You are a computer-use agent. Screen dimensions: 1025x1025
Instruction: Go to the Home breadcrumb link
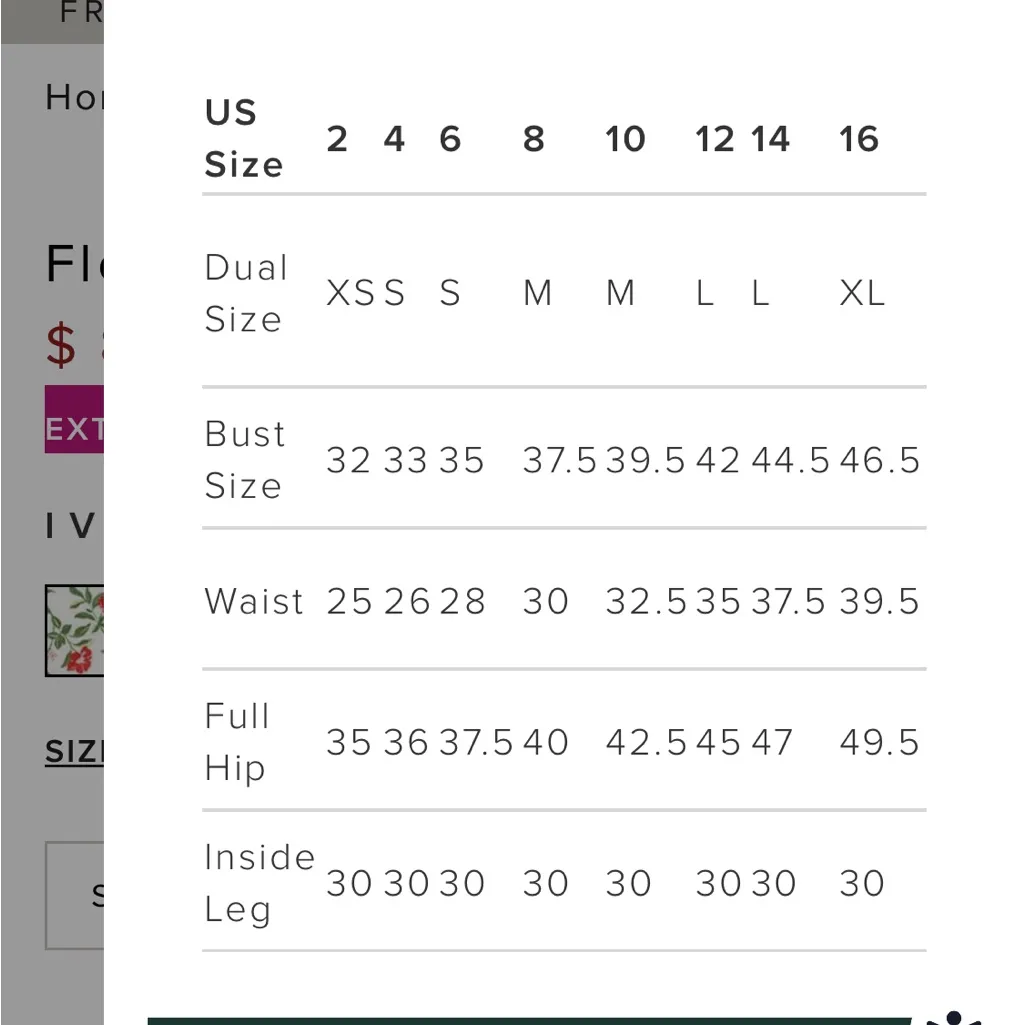74,97
